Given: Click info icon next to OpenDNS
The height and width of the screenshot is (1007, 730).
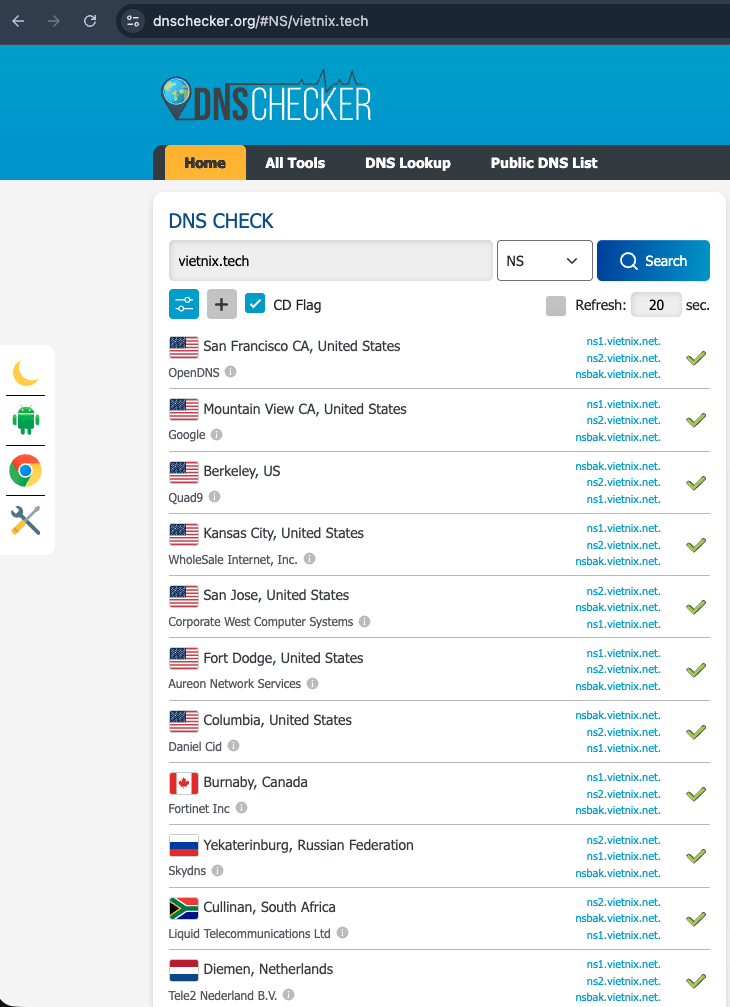Looking at the screenshot, I should [231, 372].
